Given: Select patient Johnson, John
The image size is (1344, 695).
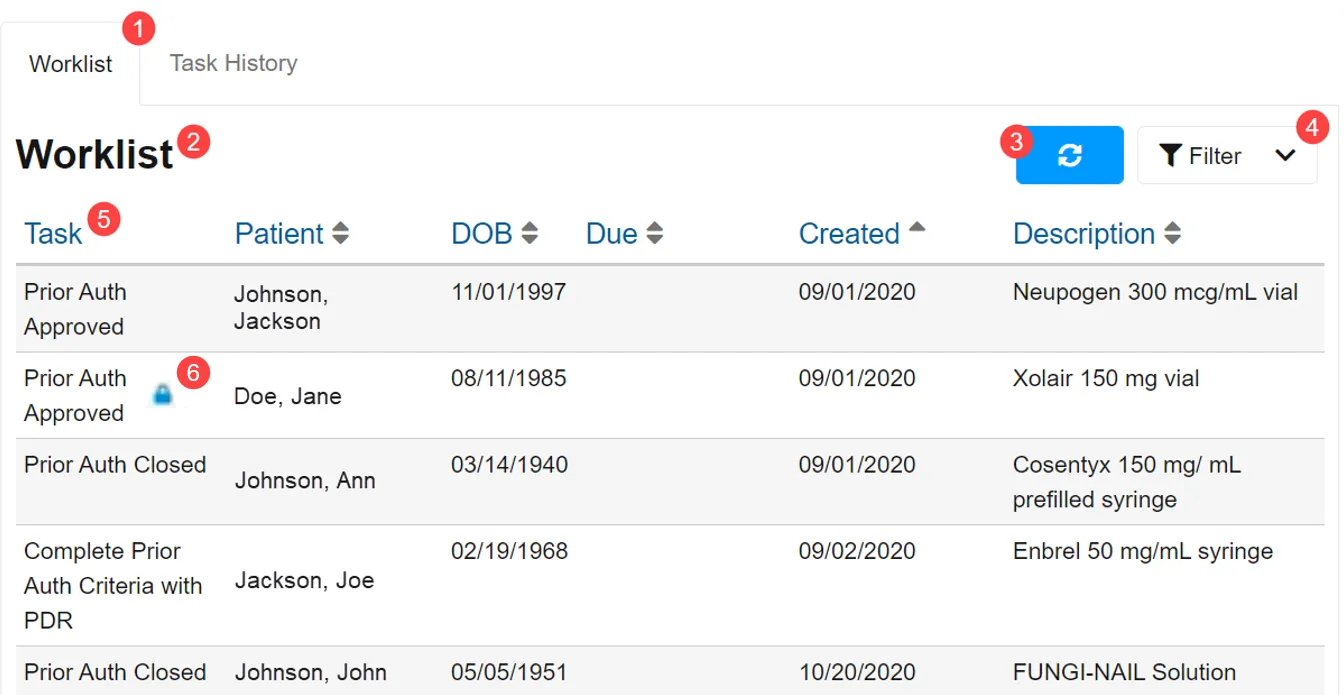Looking at the screenshot, I should click(310, 672).
